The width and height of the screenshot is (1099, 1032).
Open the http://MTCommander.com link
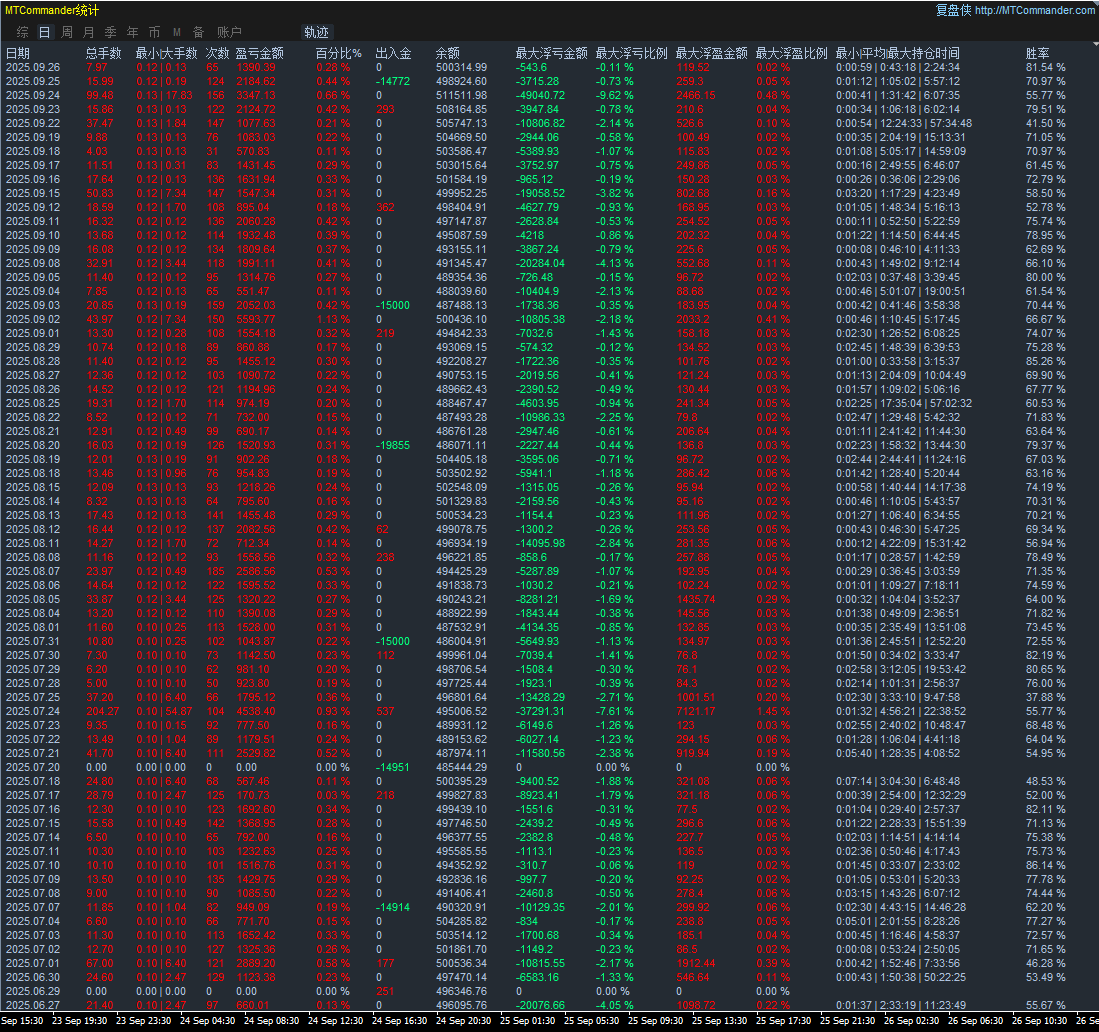pos(1035,10)
